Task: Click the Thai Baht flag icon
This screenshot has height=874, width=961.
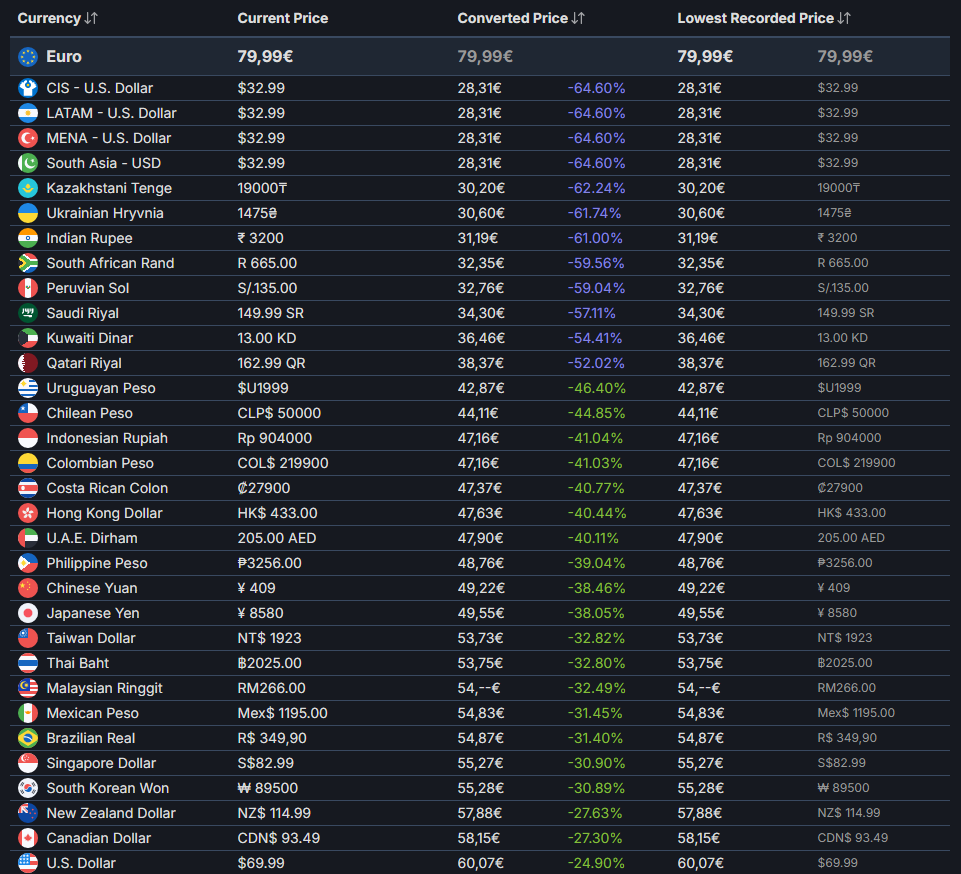Action: point(28,663)
